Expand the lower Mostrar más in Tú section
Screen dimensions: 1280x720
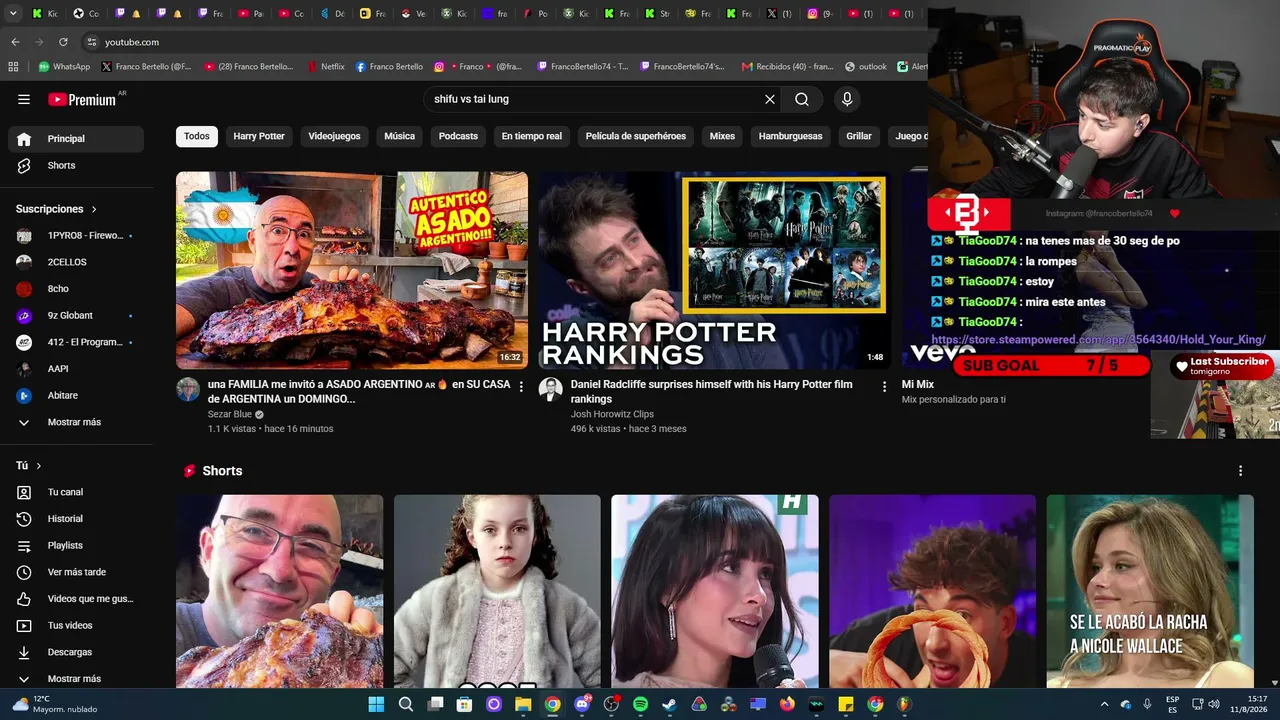(x=74, y=679)
